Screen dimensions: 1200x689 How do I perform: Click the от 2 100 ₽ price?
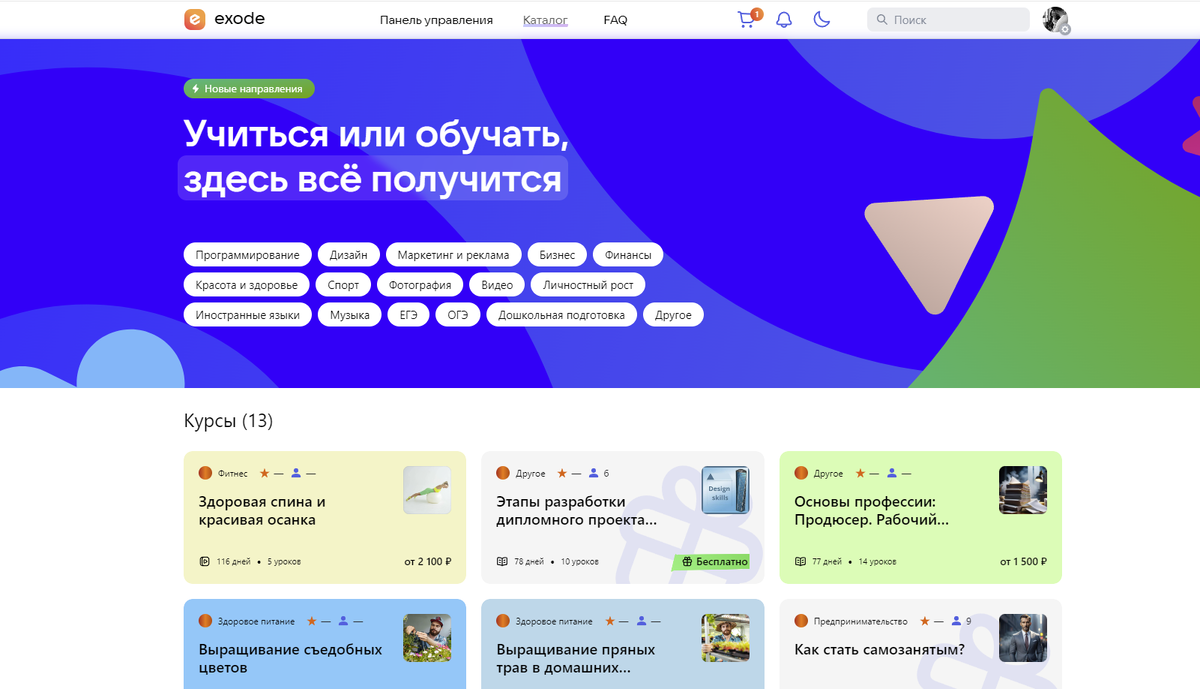pyautogui.click(x=428, y=562)
